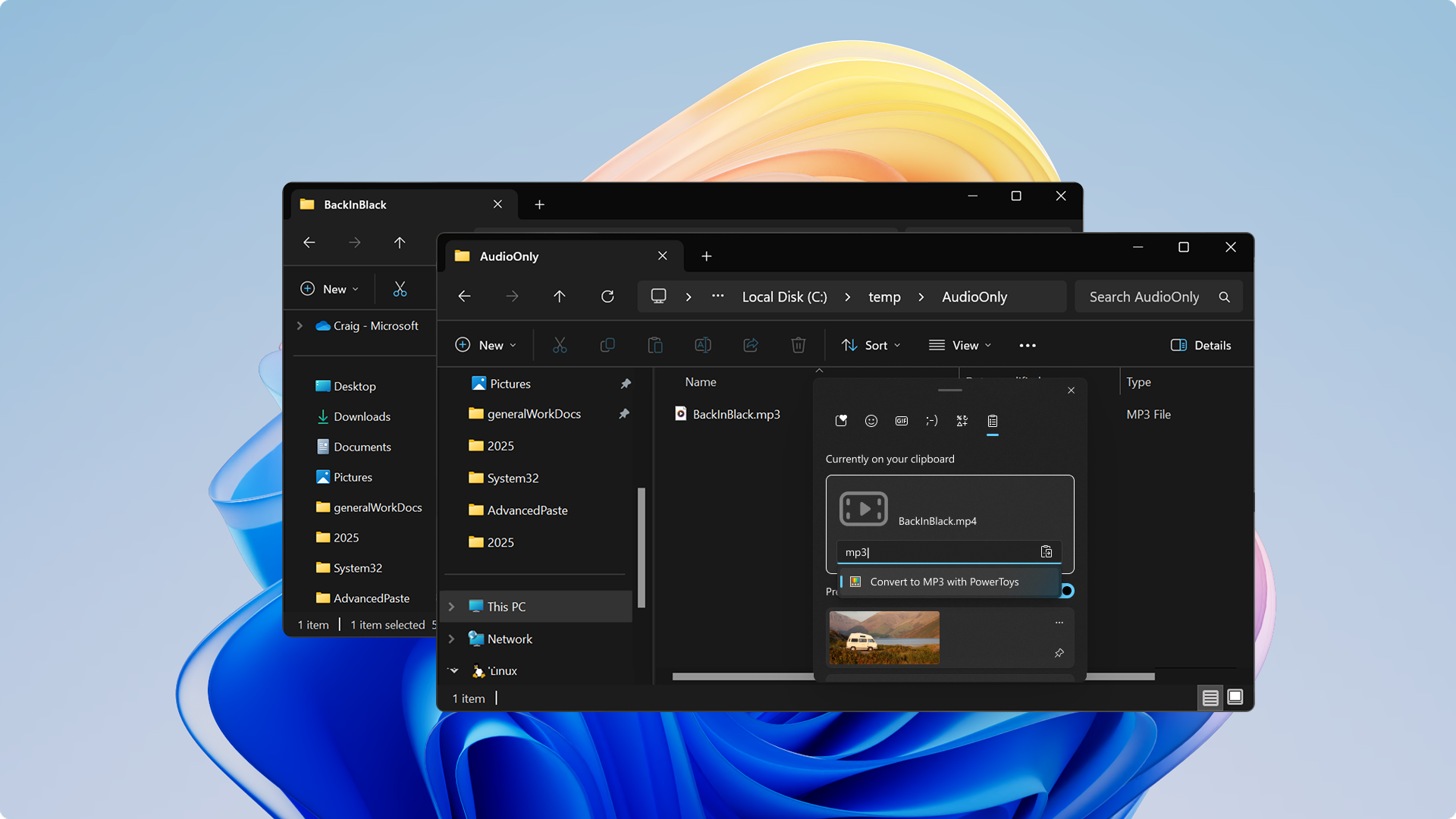Open the View dropdown menu
The image size is (1456, 819).
960,345
